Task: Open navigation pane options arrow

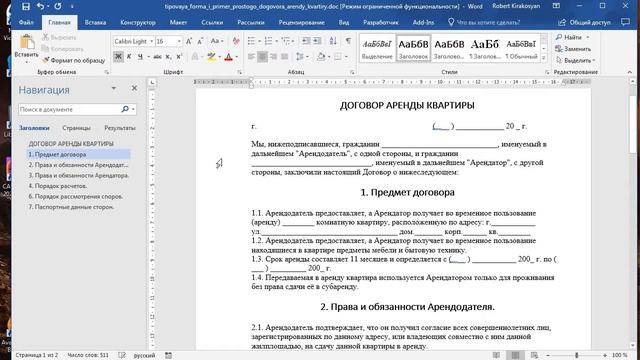Action: [x=114, y=88]
